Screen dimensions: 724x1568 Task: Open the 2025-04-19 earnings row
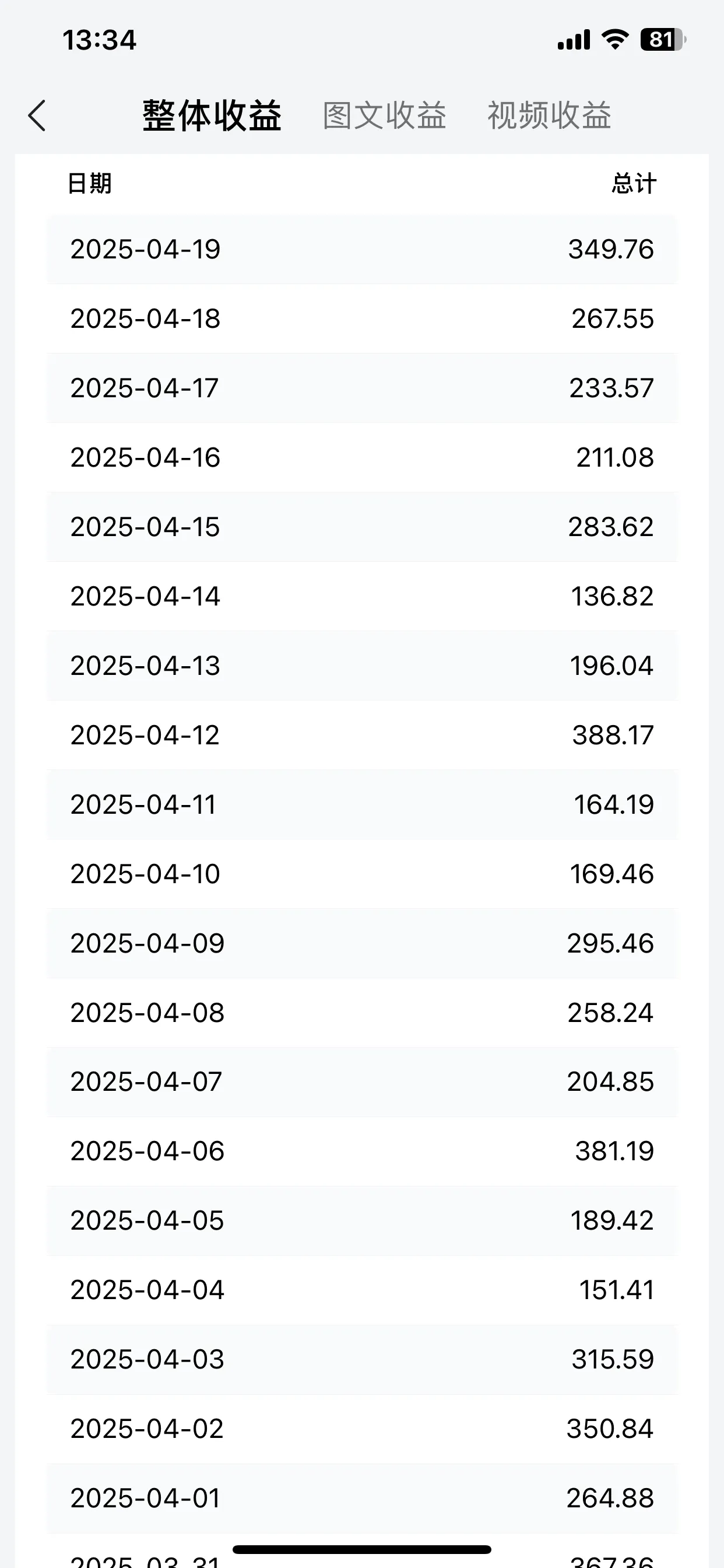tap(362, 250)
